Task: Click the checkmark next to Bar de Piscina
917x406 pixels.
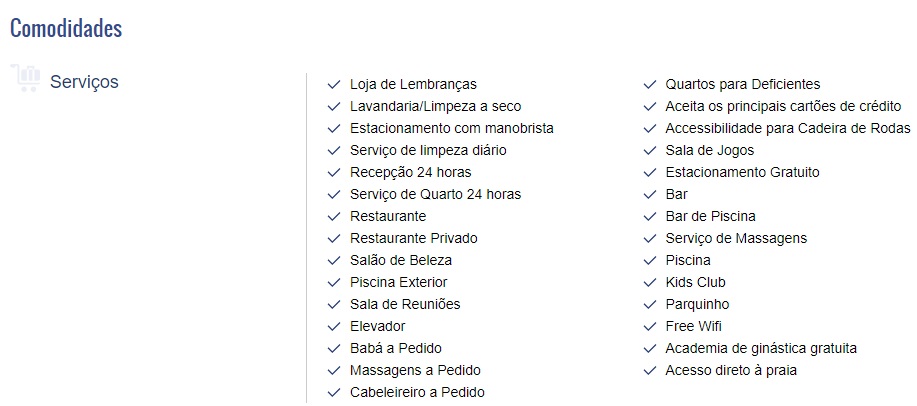Action: tap(650, 216)
